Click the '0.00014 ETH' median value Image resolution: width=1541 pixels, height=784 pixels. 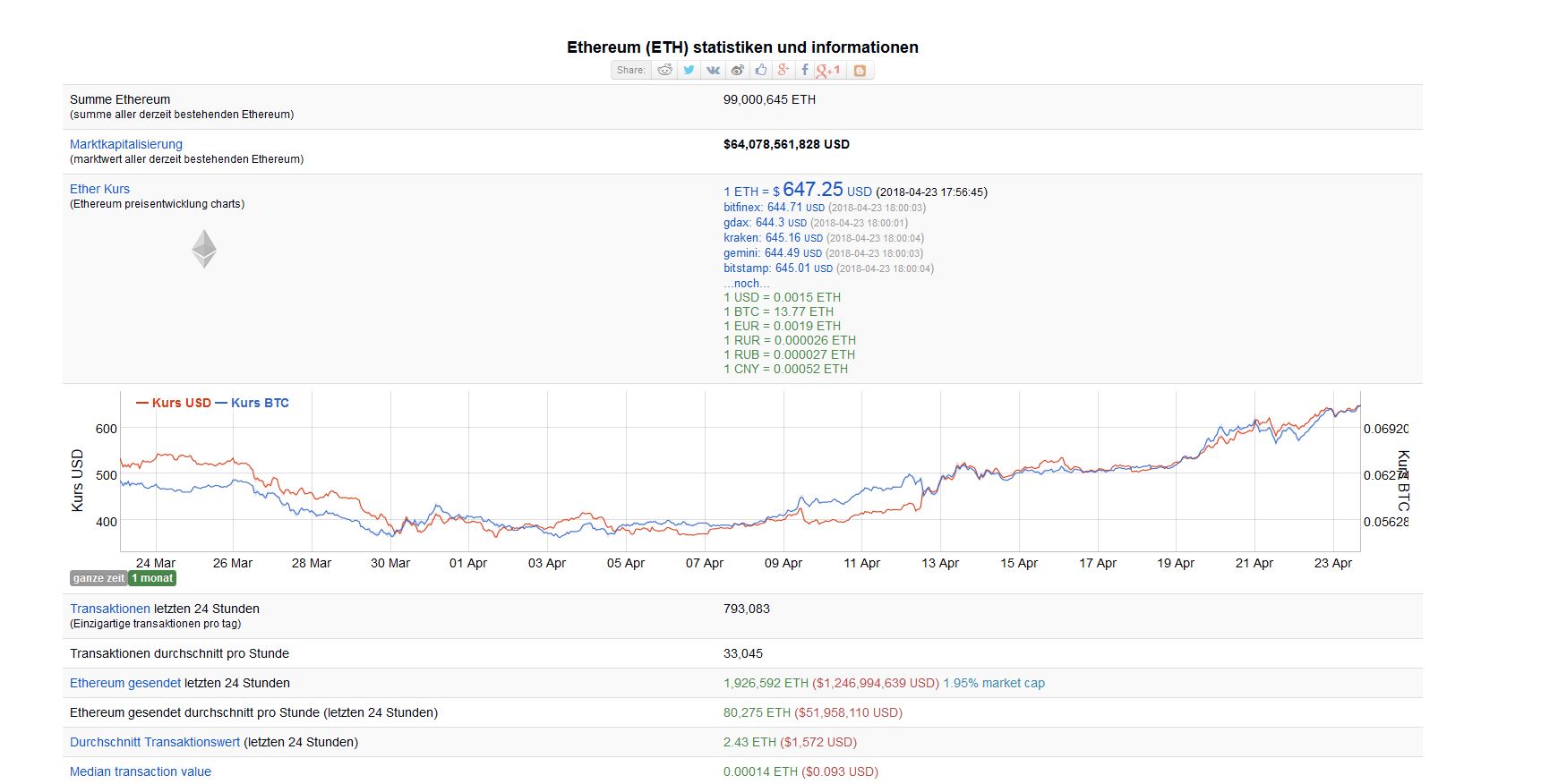coord(760,771)
